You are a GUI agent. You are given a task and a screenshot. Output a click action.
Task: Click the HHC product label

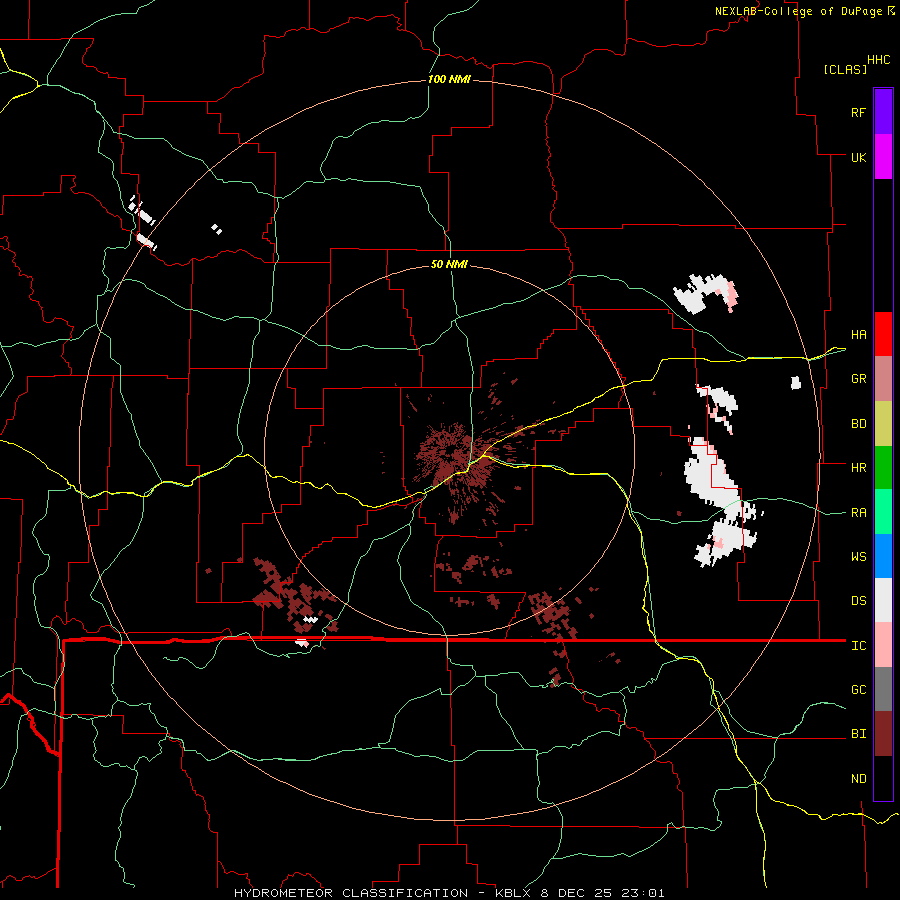point(878,60)
